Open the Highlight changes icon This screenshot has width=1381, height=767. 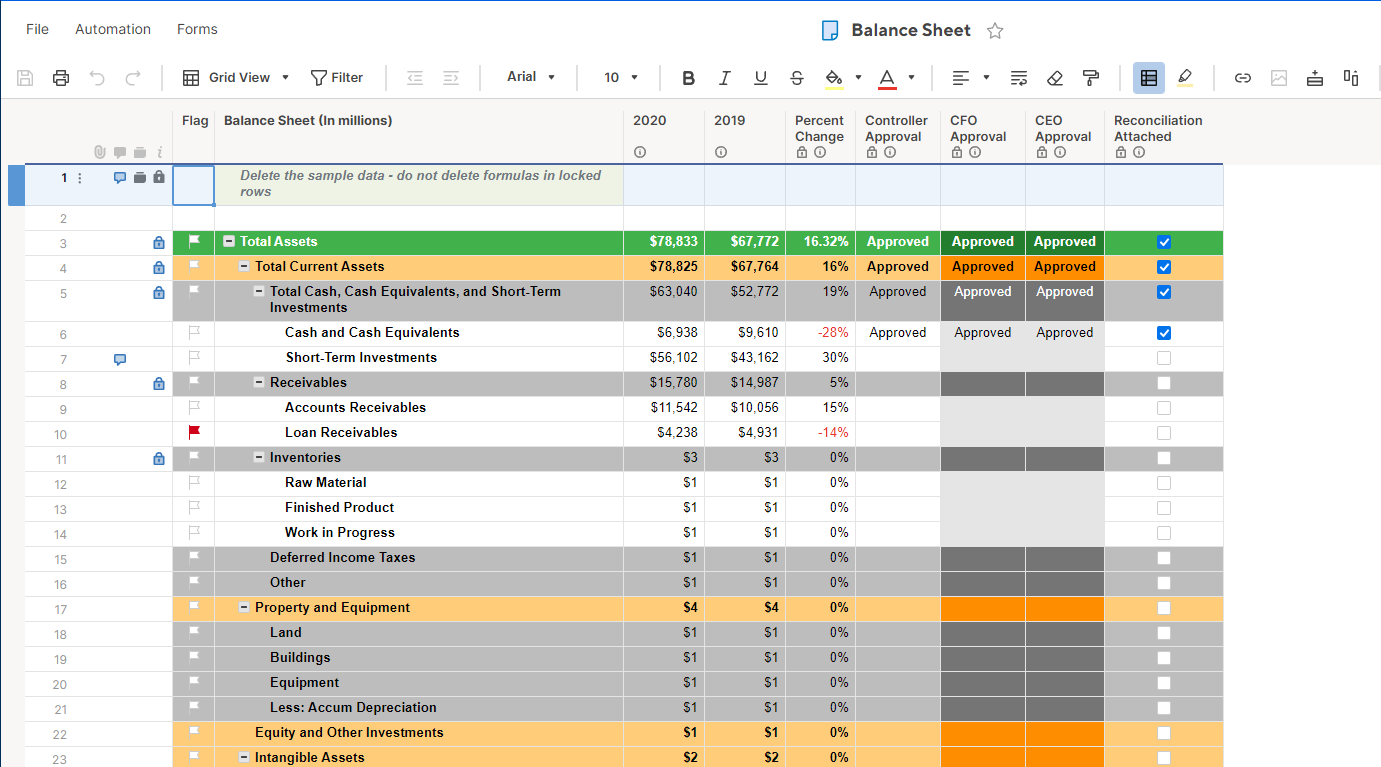[x=1185, y=78]
